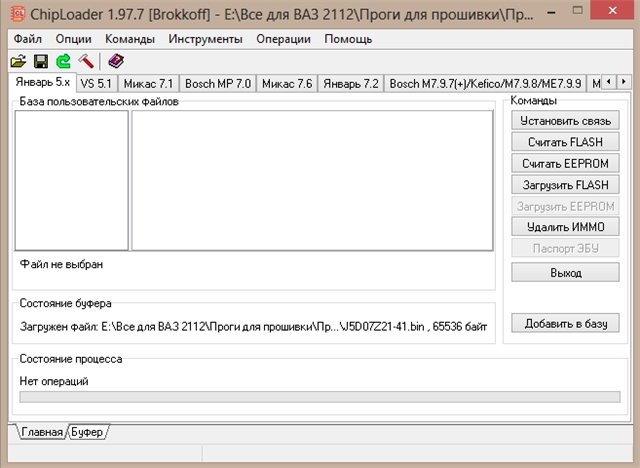Click the Загрузить FLASH button
Image resolution: width=640 pixels, height=468 pixels.
tap(565, 185)
